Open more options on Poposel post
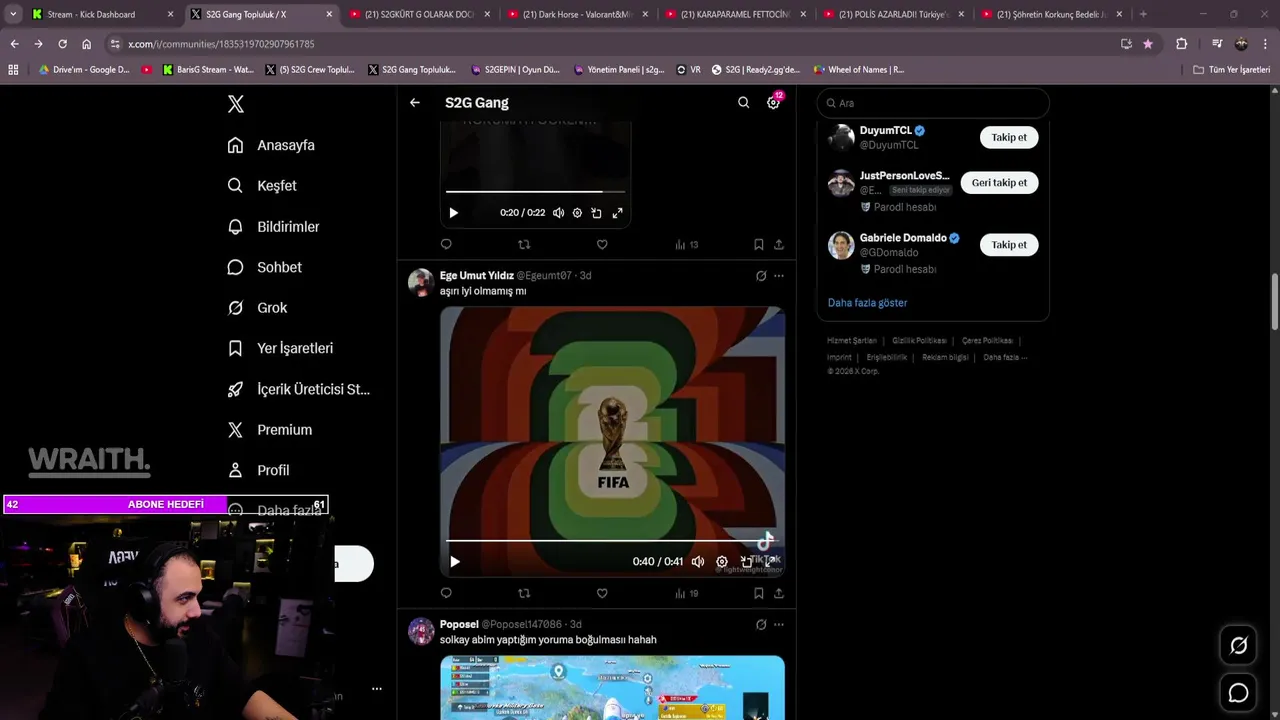 [779, 625]
